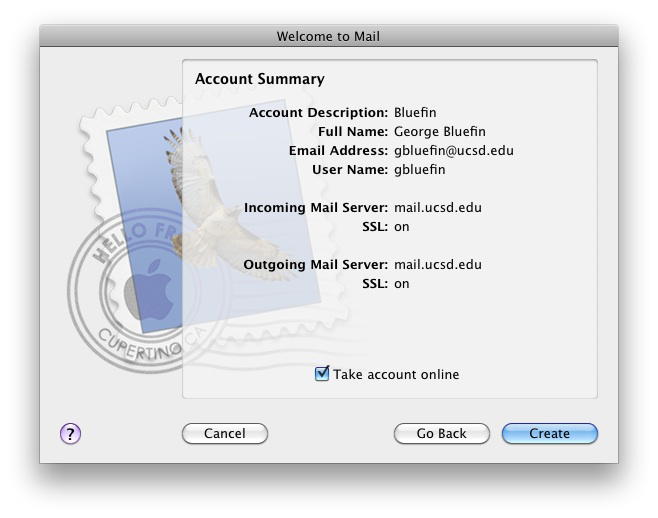Screen dimensions: 658x518
Task: Select Incoming Mail Server value mail.ucsd.edu
Action: (438, 207)
